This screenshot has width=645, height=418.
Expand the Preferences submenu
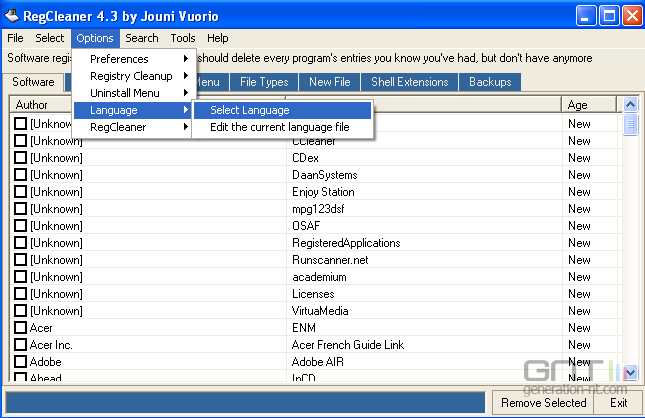[132, 59]
